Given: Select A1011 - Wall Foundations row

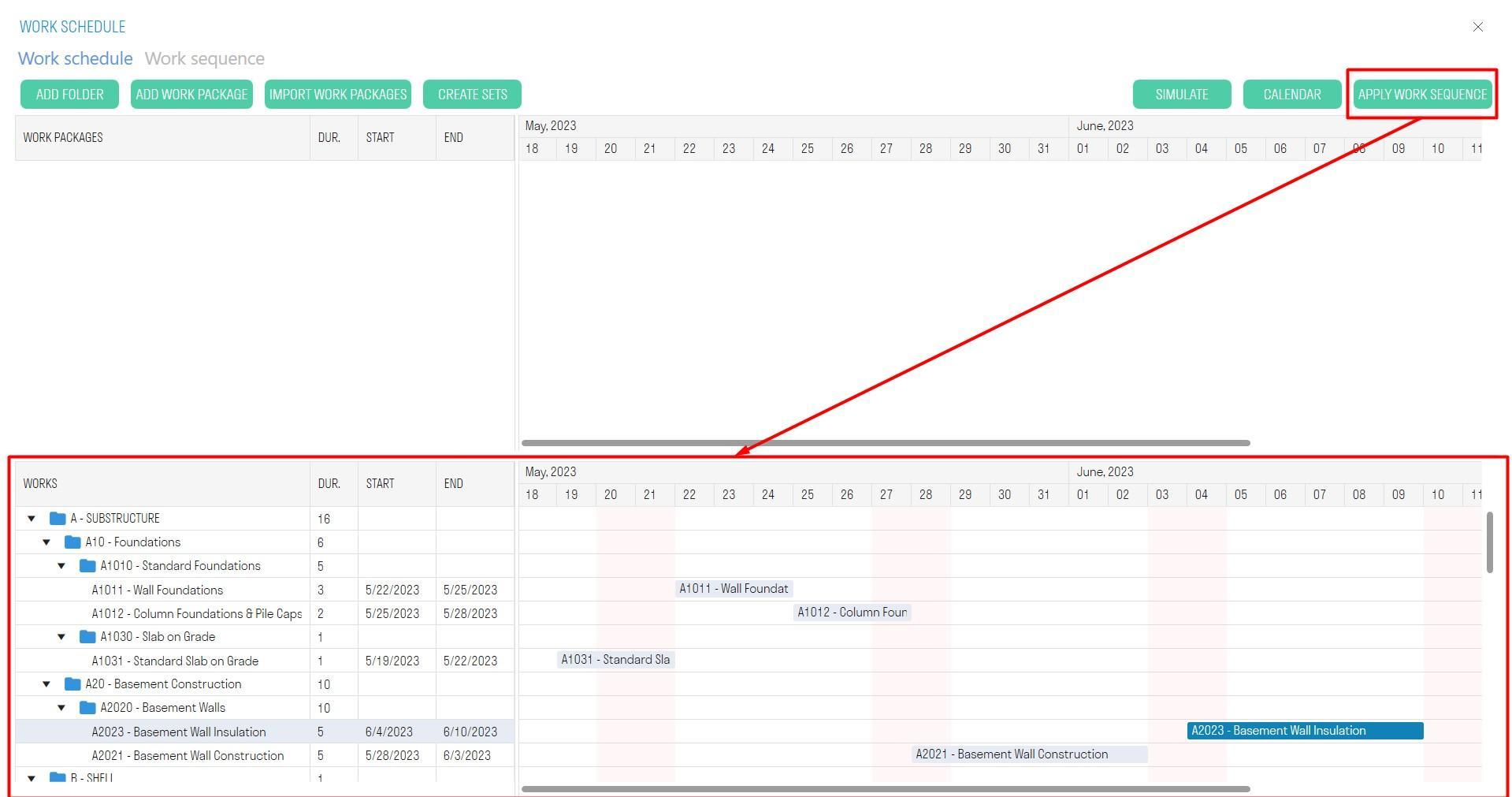Looking at the screenshot, I should 265,590.
